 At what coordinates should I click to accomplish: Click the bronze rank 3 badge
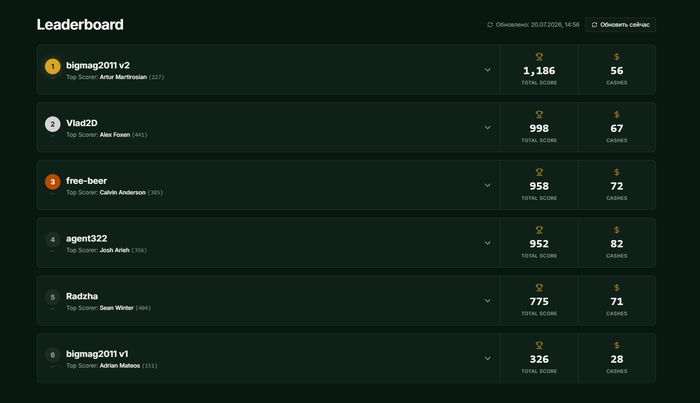pos(53,182)
